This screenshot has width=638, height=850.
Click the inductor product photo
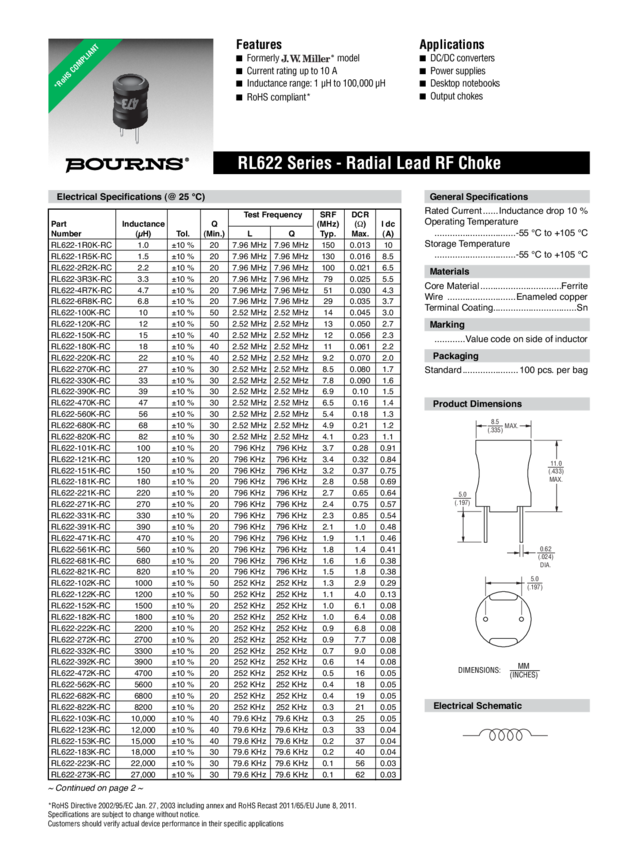(x=131, y=107)
